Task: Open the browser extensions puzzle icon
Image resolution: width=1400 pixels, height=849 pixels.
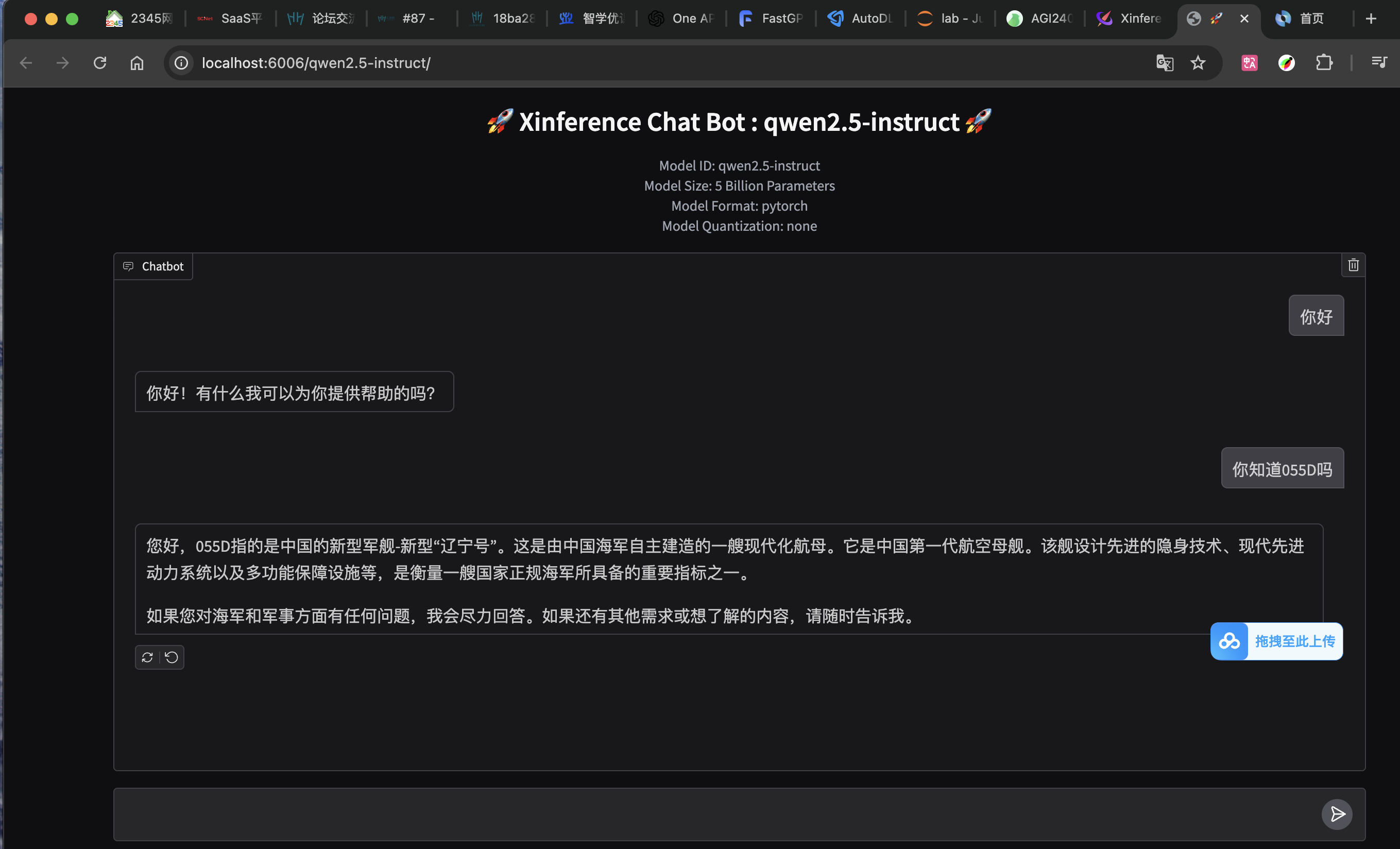Action: pos(1324,62)
